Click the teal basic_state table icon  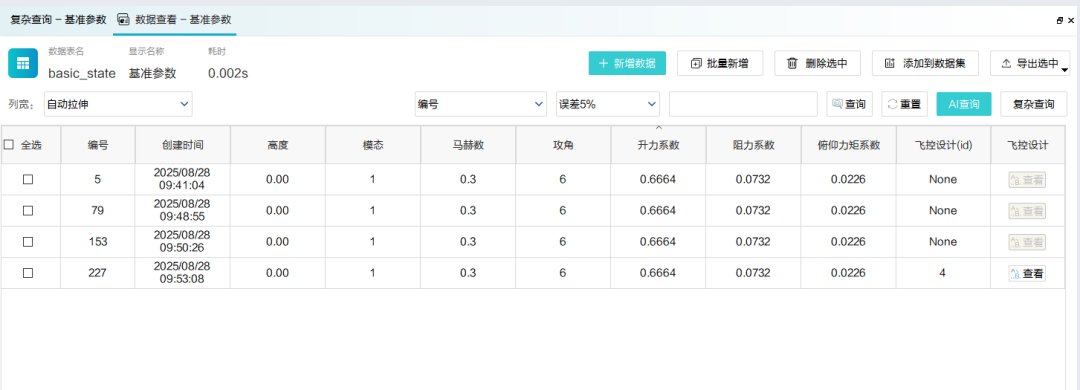tap(23, 63)
